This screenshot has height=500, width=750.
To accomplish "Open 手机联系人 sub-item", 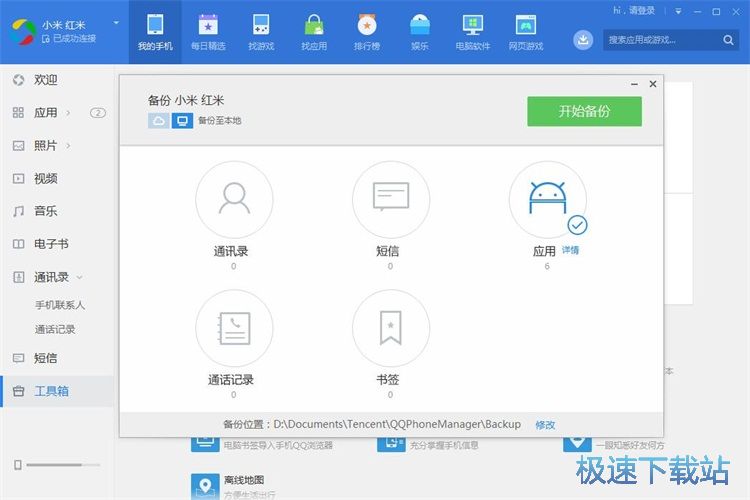I will click(60, 305).
